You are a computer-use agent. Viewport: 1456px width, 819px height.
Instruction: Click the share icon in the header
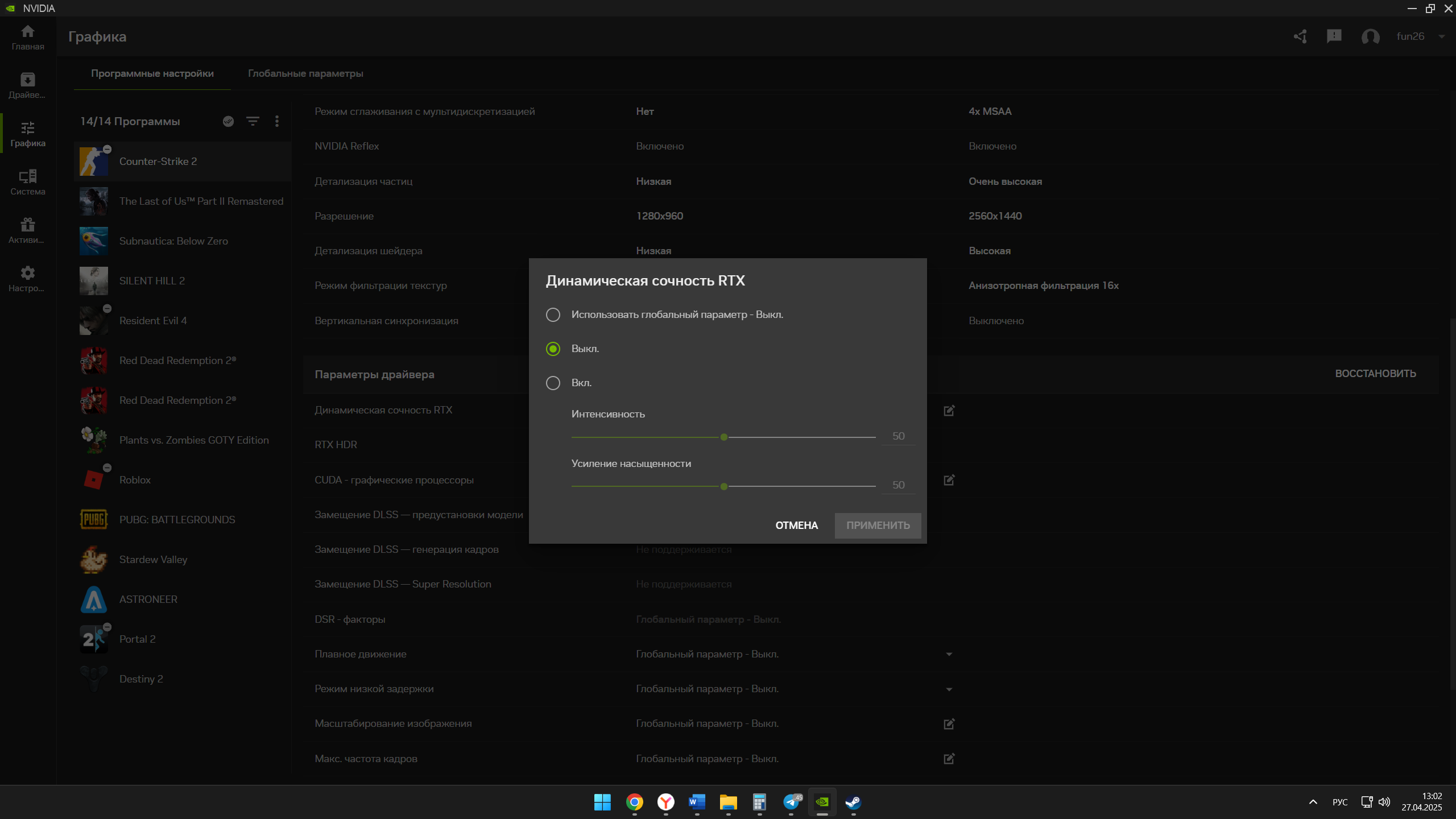click(x=1300, y=36)
